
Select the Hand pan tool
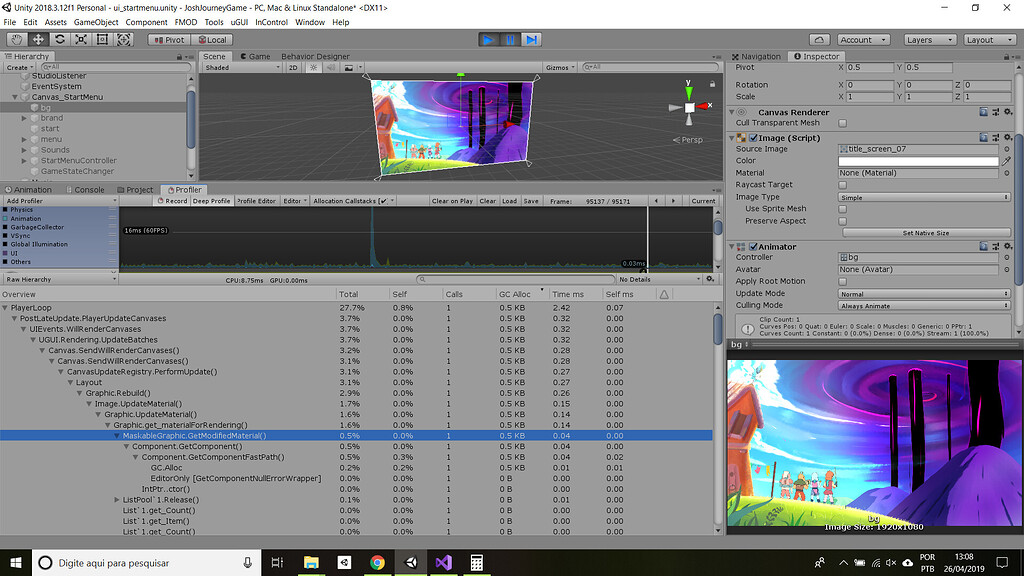tap(17, 39)
